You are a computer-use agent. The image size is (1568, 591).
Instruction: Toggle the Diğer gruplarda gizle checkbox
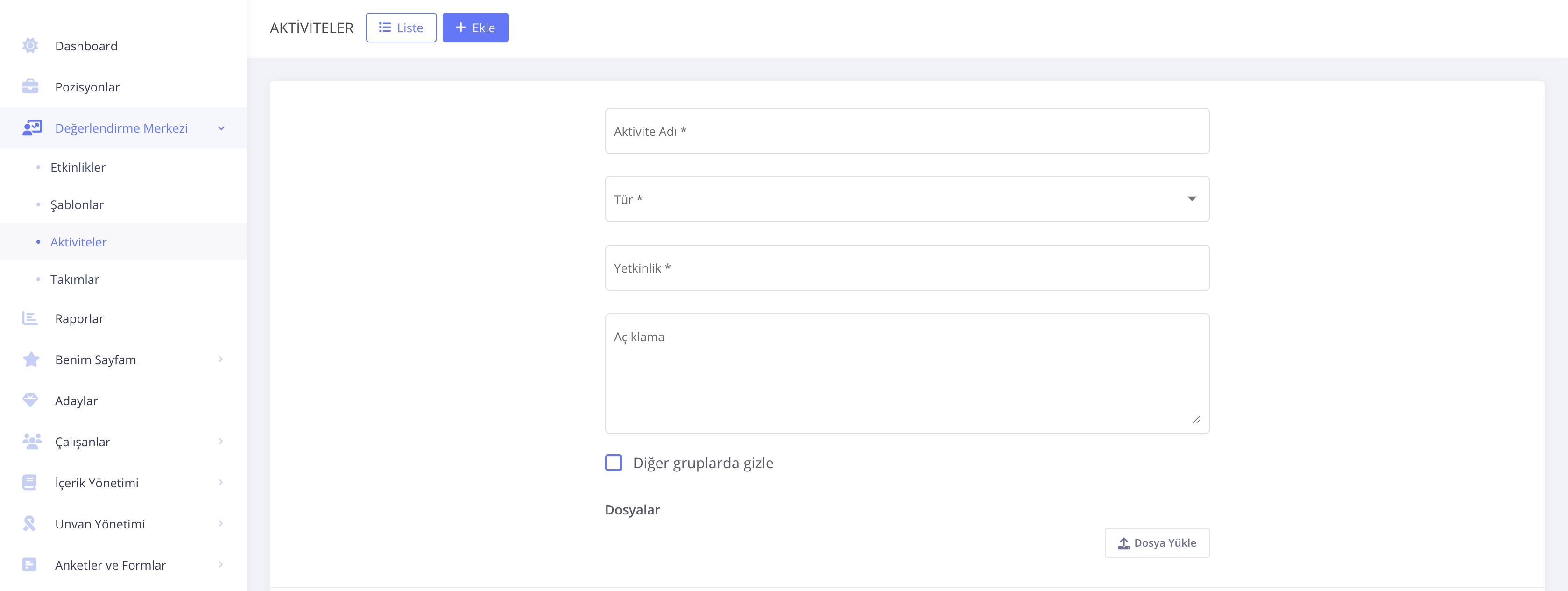pyautogui.click(x=613, y=463)
